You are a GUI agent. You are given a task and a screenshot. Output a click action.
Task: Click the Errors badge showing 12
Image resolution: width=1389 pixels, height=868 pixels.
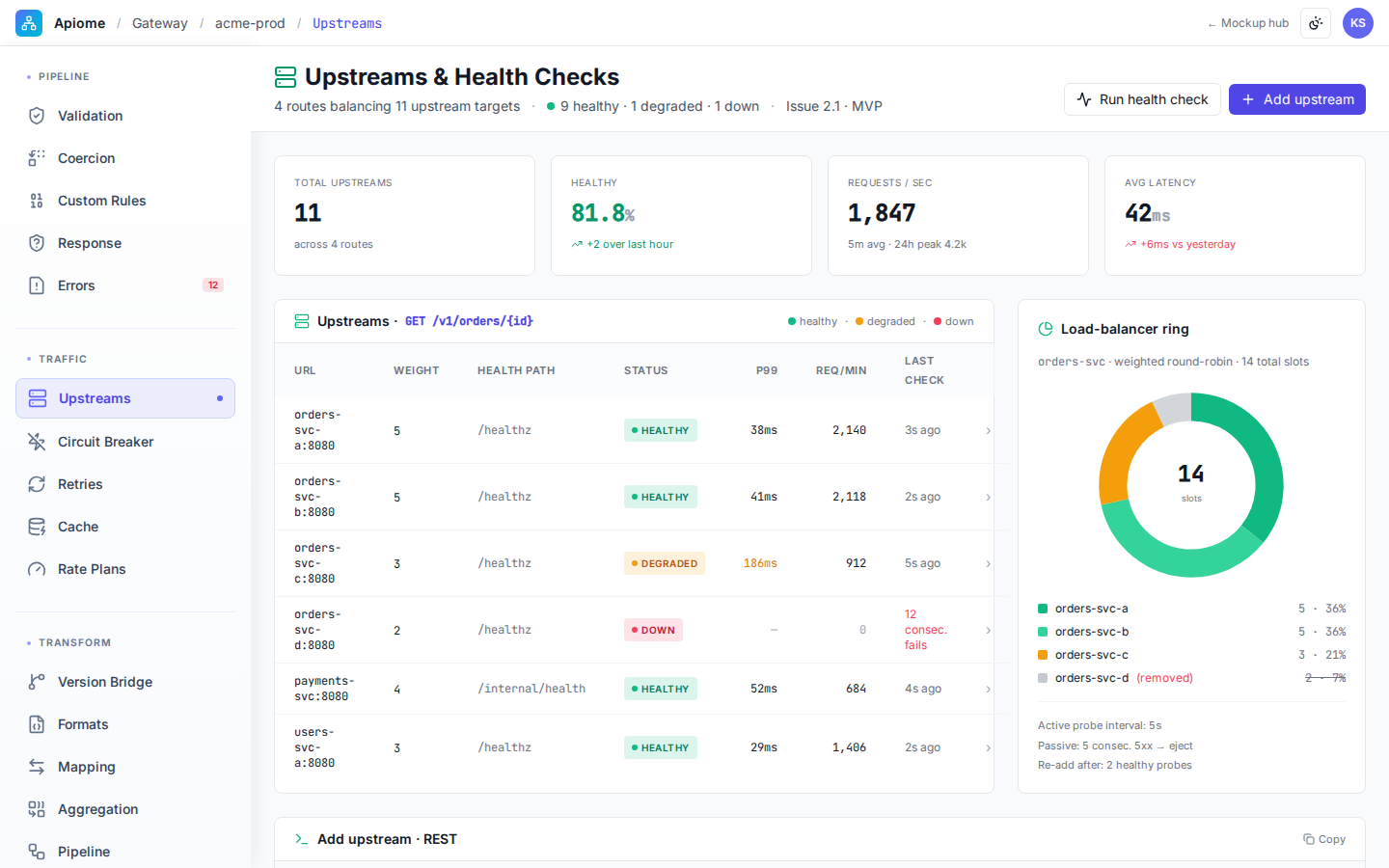tap(213, 285)
